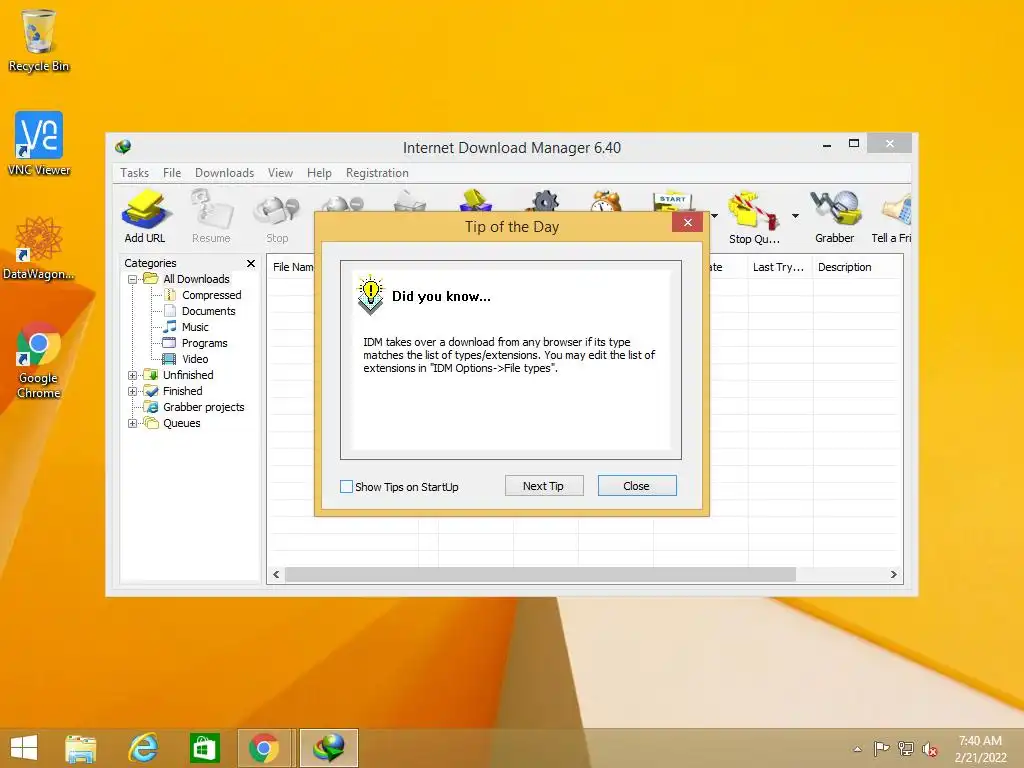Click the IDM globe icon in title bar

tap(123, 147)
